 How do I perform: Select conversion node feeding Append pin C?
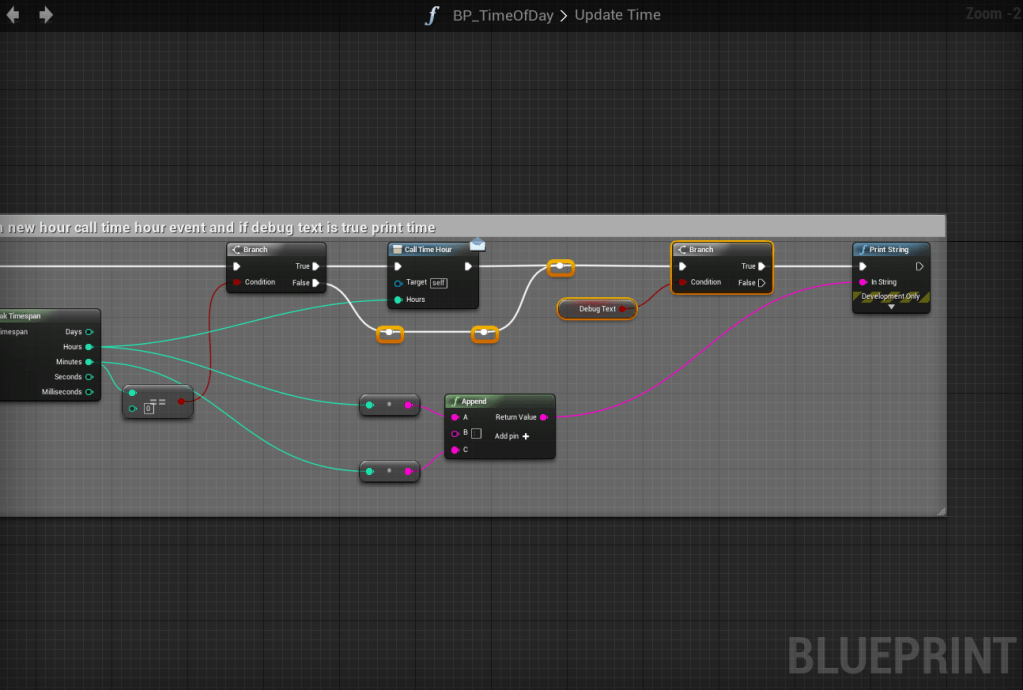tap(389, 471)
